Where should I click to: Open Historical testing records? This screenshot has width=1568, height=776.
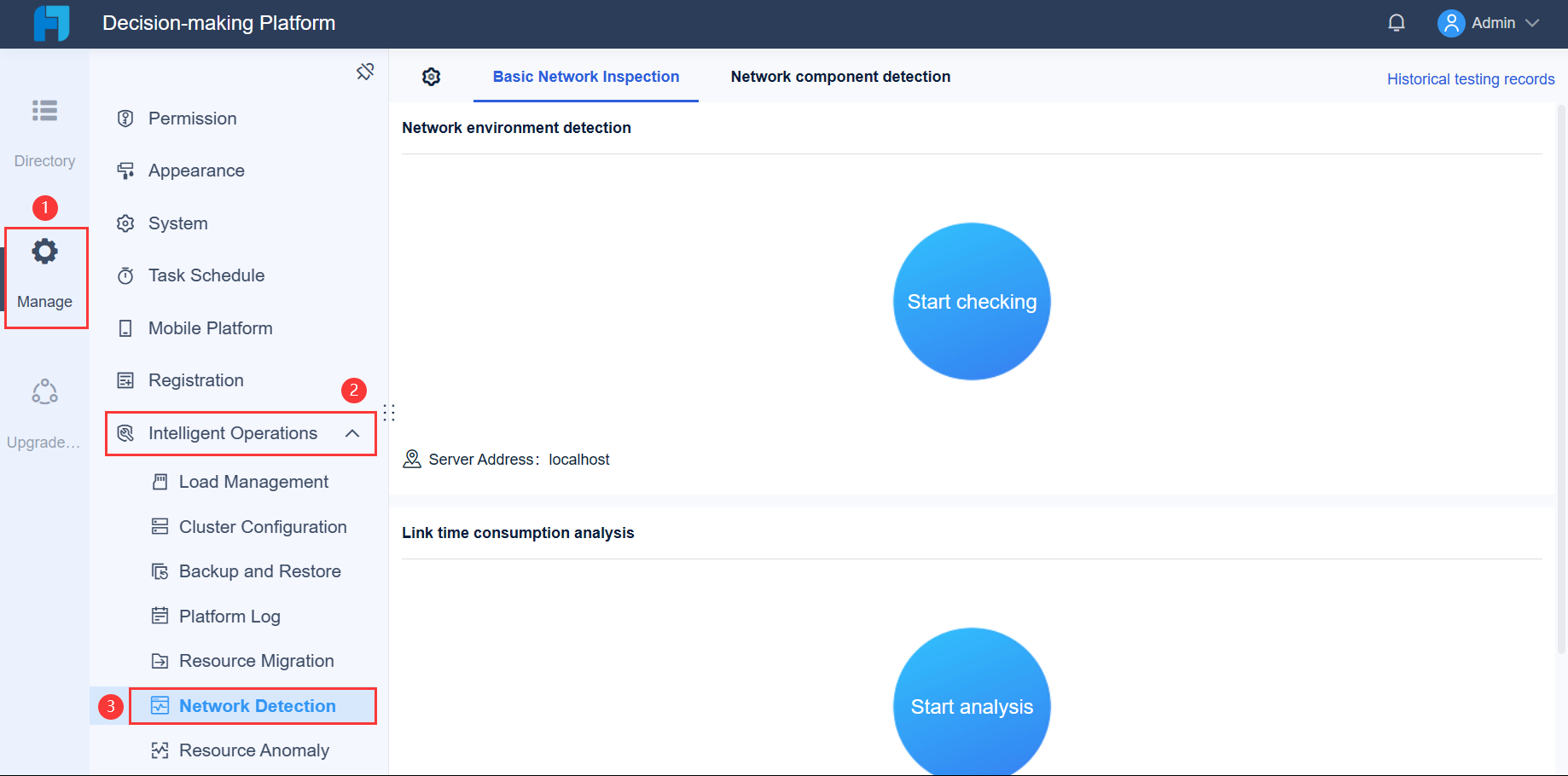click(1471, 78)
